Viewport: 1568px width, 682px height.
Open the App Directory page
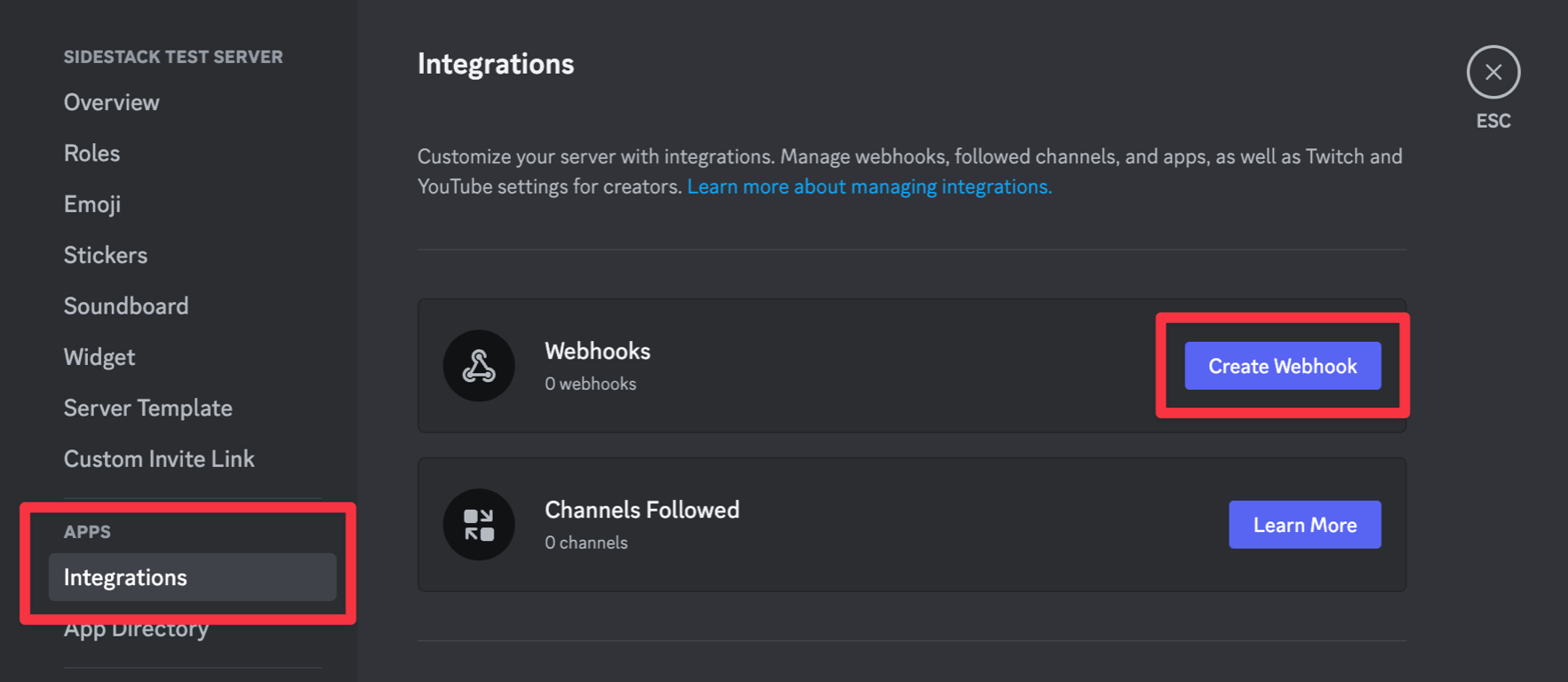tap(136, 630)
